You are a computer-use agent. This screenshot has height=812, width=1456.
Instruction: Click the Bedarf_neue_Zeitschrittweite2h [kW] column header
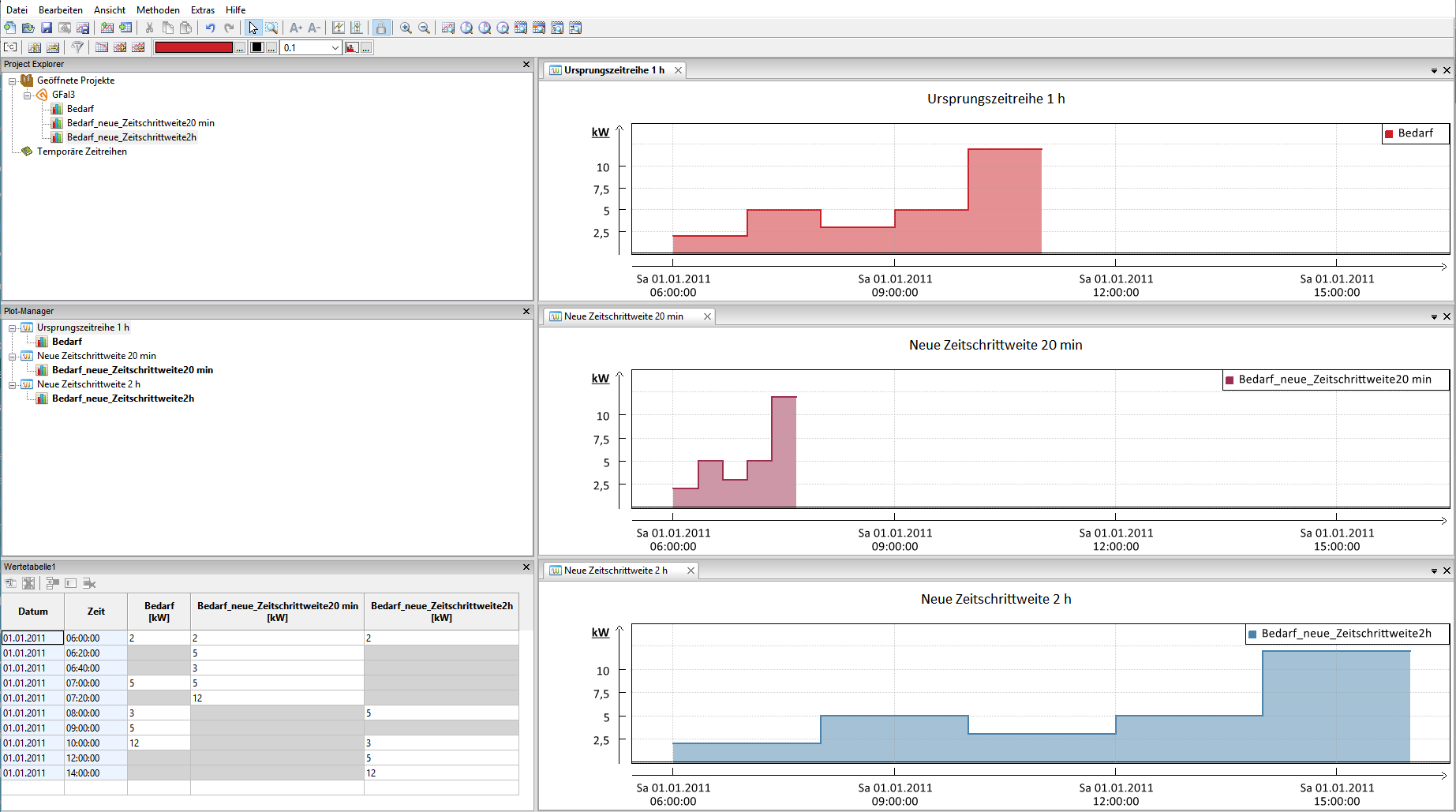coord(442,612)
